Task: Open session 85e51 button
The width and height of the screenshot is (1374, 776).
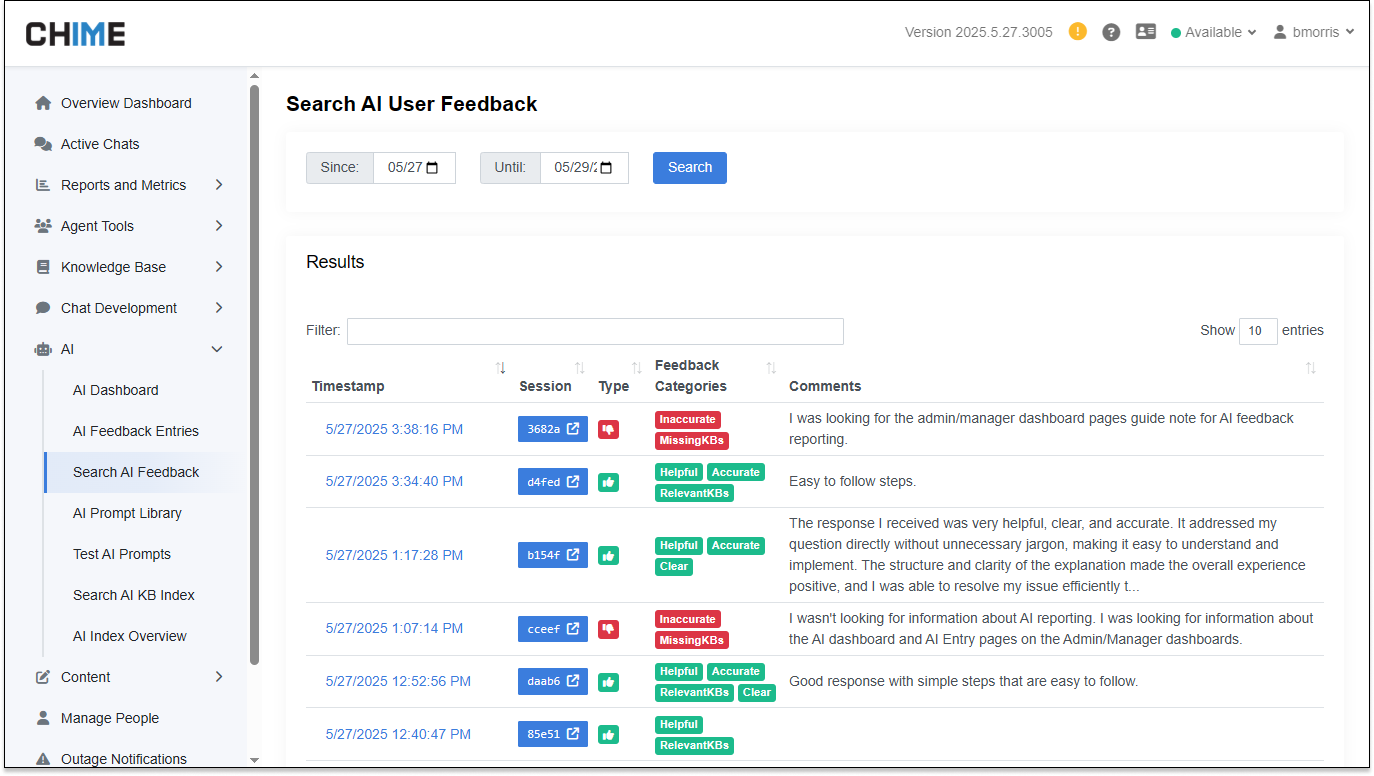Action: [553, 735]
